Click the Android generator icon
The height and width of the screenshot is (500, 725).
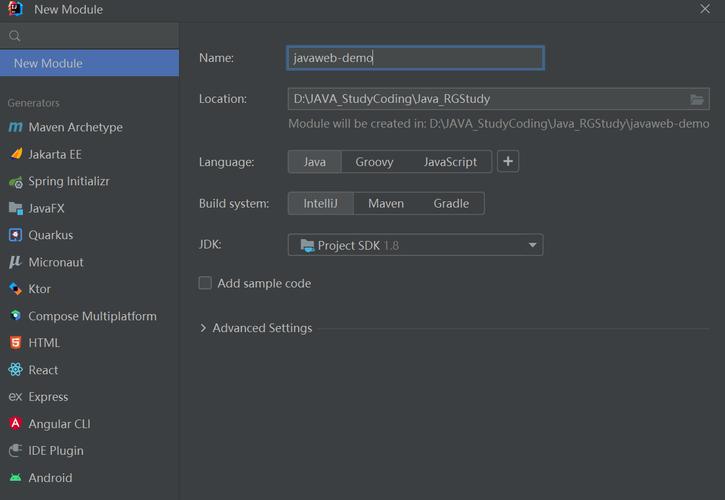coord(15,478)
